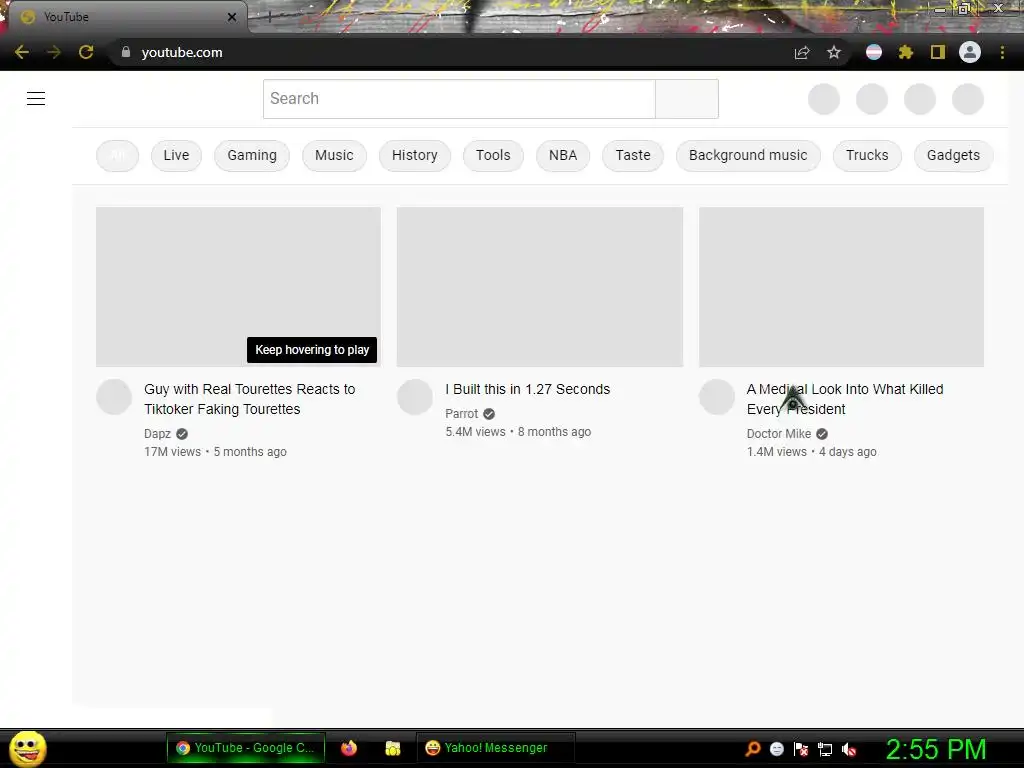
Task: Select the Gaming filter chip
Action: click(x=252, y=155)
